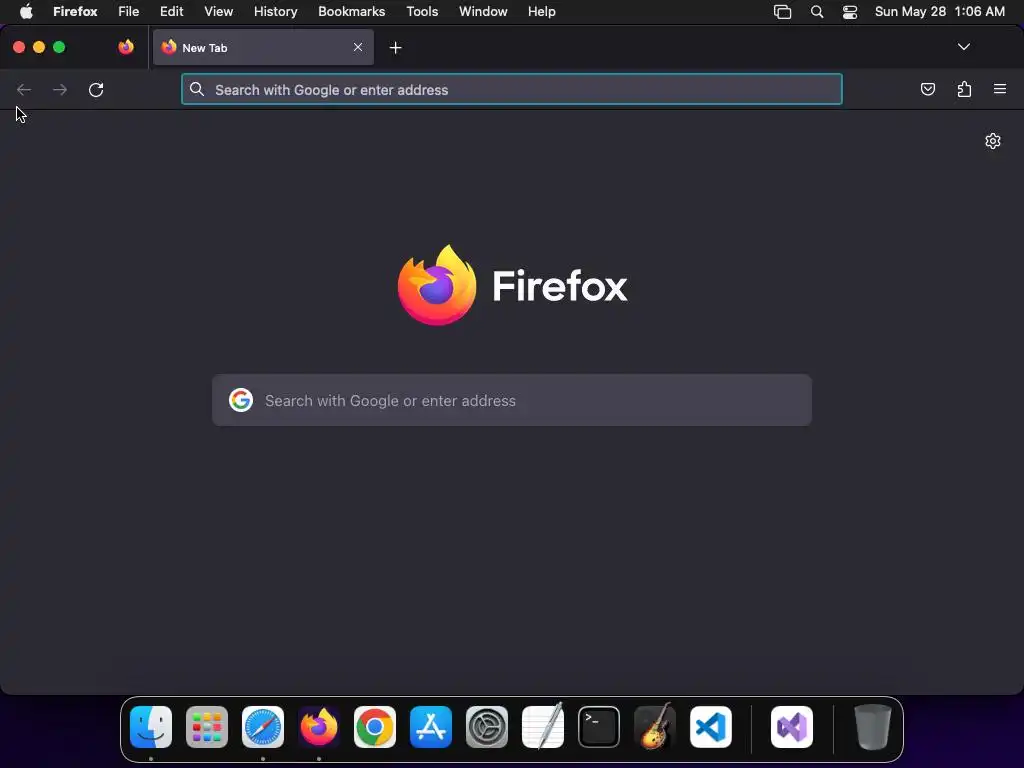1024x768 pixels.
Task: Open the Trash in the Dock
Action: click(872, 727)
